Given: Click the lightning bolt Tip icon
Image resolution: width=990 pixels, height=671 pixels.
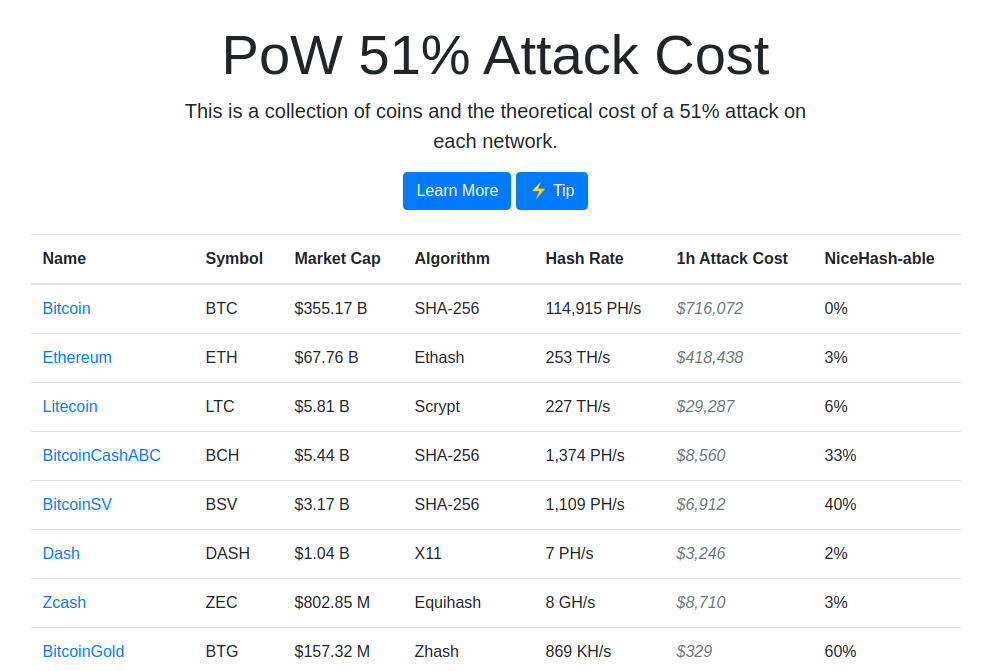Looking at the screenshot, I should point(538,191).
